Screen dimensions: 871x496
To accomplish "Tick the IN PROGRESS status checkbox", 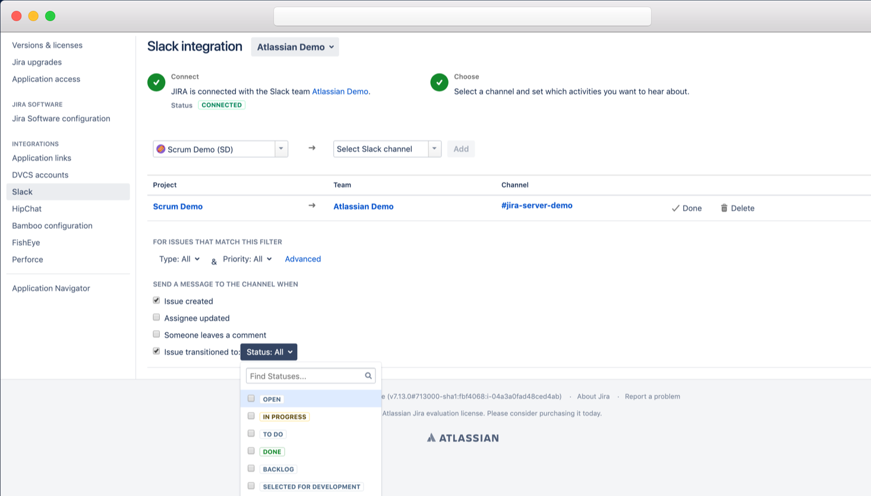I will click(251, 416).
